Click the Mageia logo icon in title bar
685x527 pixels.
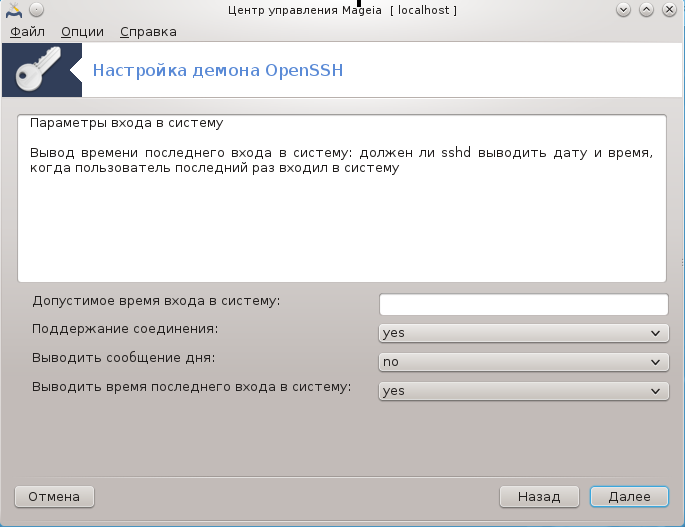[14, 10]
